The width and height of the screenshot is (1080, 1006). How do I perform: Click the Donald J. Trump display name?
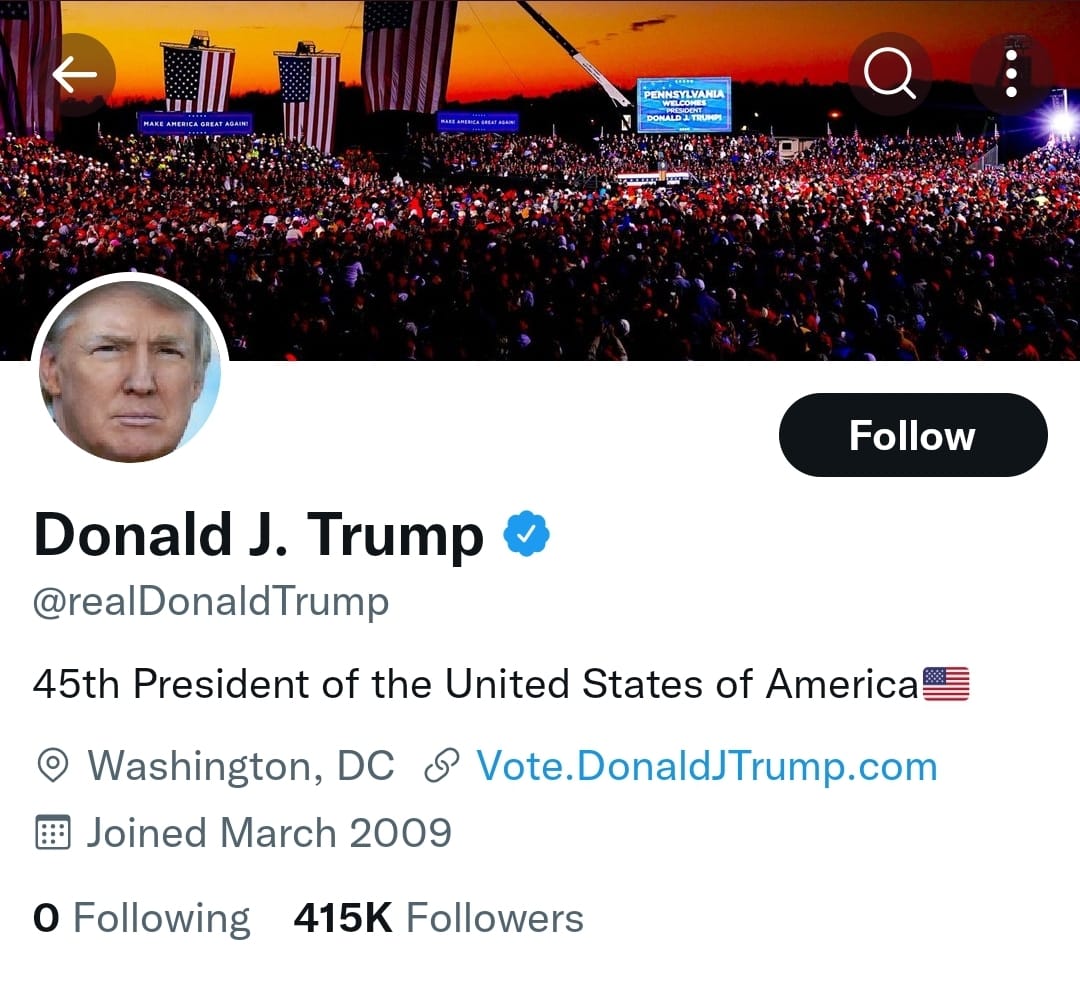(258, 535)
